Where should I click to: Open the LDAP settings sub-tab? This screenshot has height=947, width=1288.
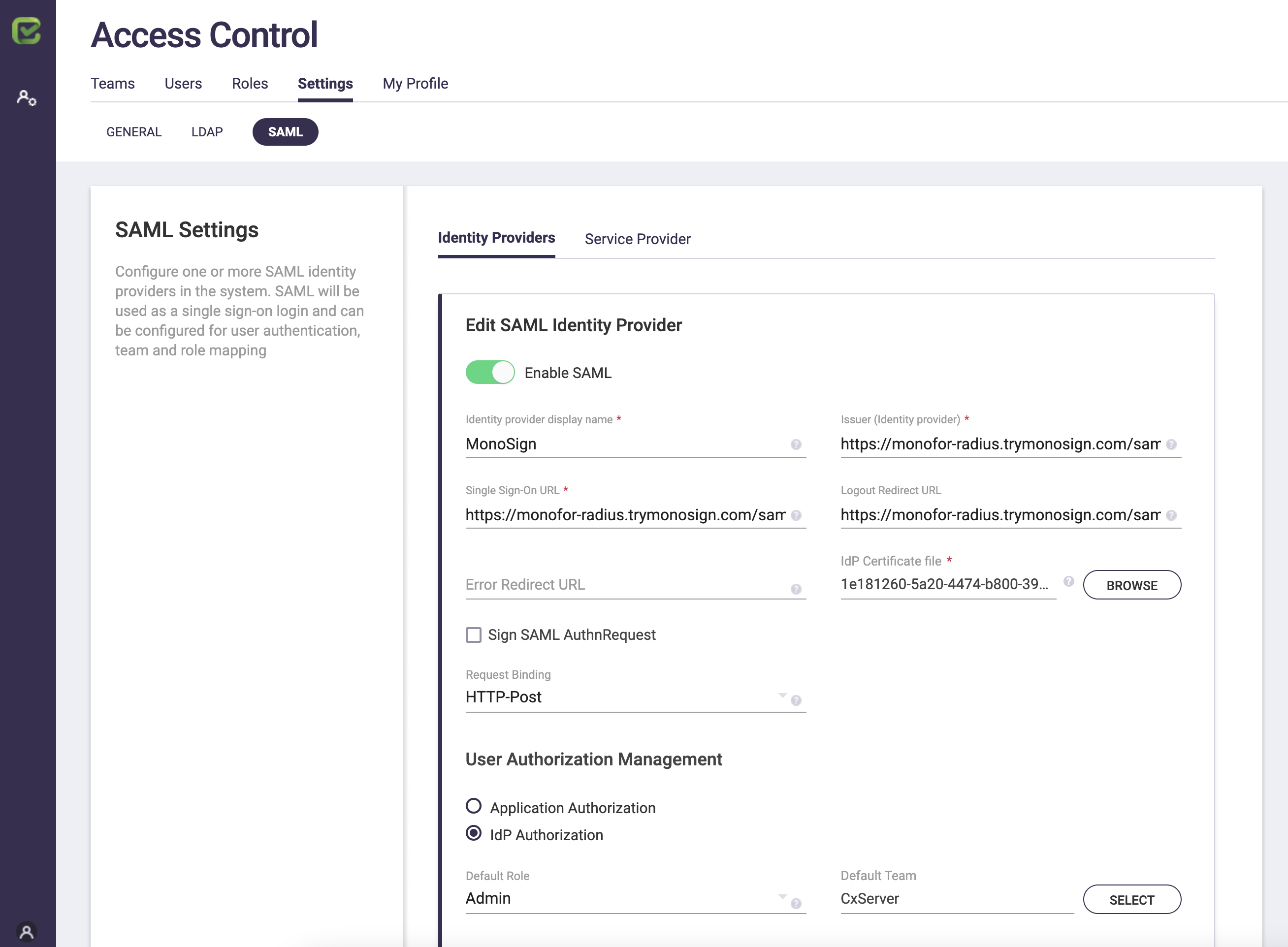pyautogui.click(x=207, y=132)
